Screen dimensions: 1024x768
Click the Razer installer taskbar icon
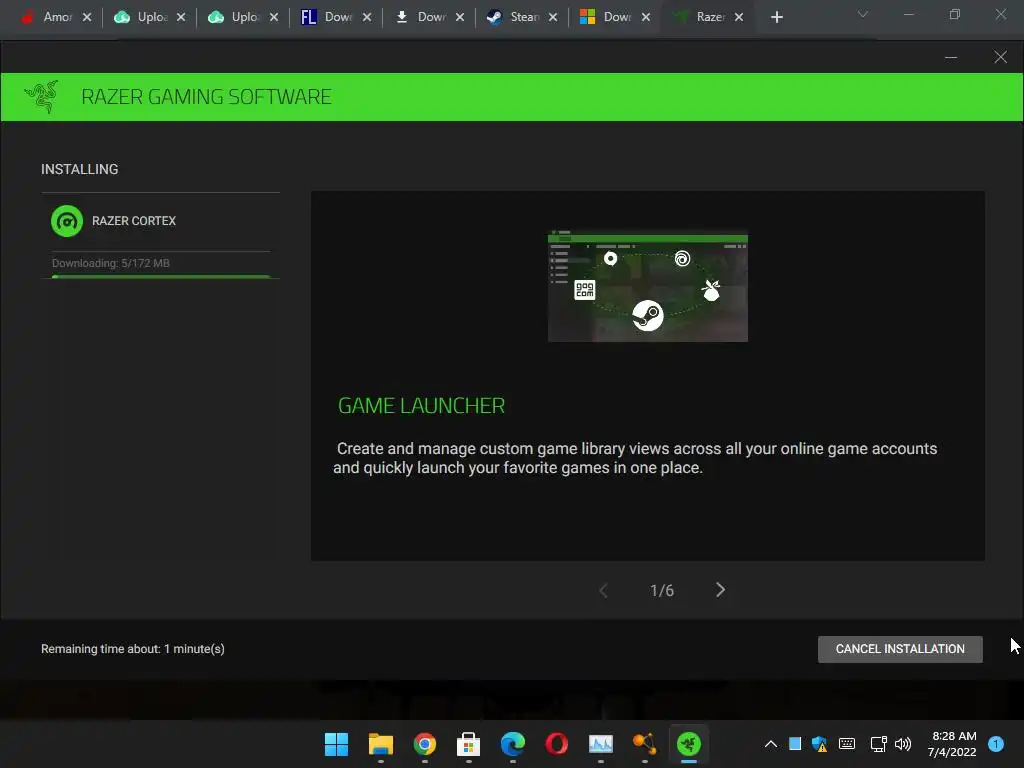coord(688,744)
